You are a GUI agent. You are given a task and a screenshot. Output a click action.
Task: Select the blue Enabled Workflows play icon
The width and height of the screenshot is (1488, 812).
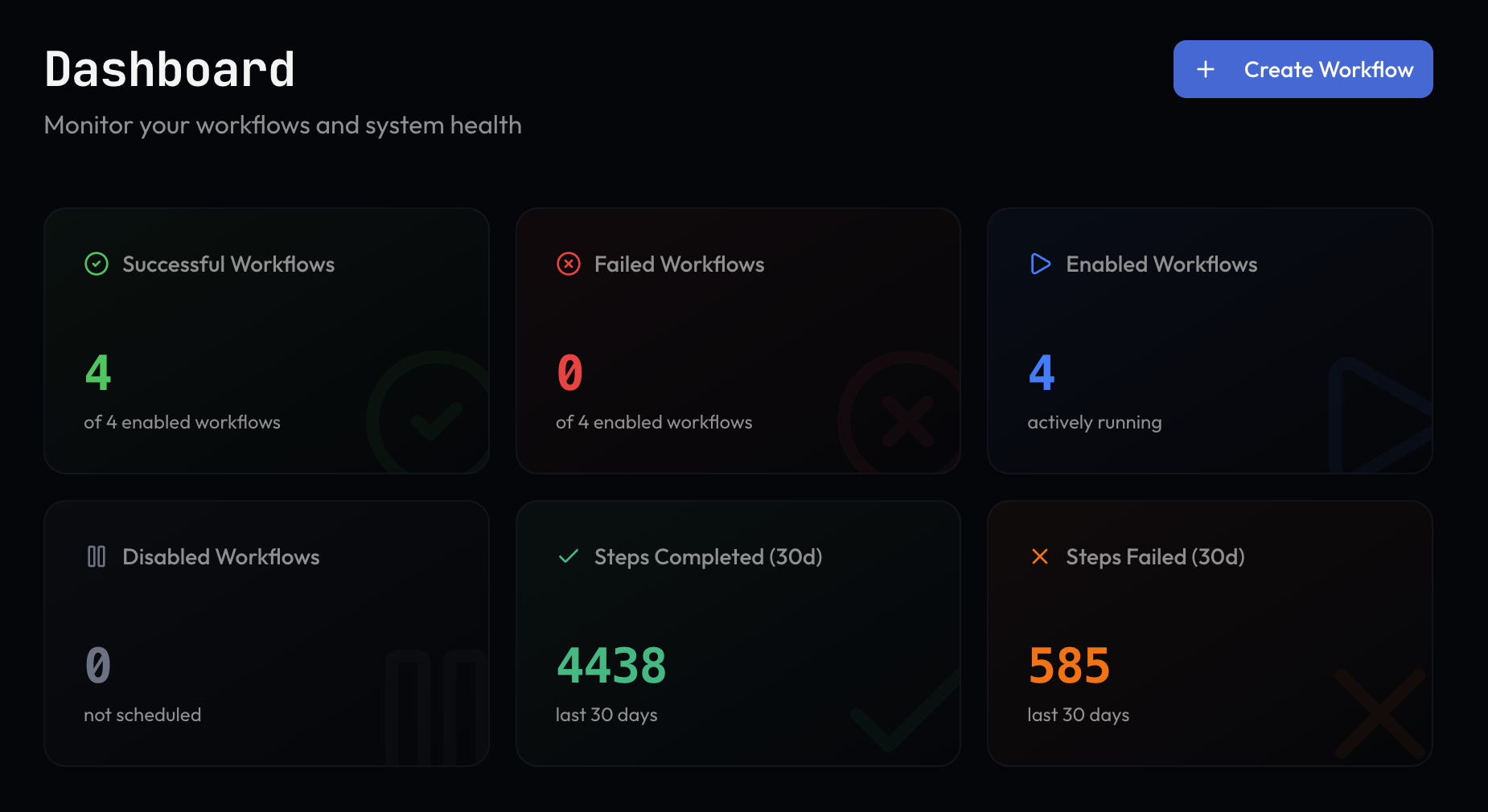pyautogui.click(x=1040, y=264)
